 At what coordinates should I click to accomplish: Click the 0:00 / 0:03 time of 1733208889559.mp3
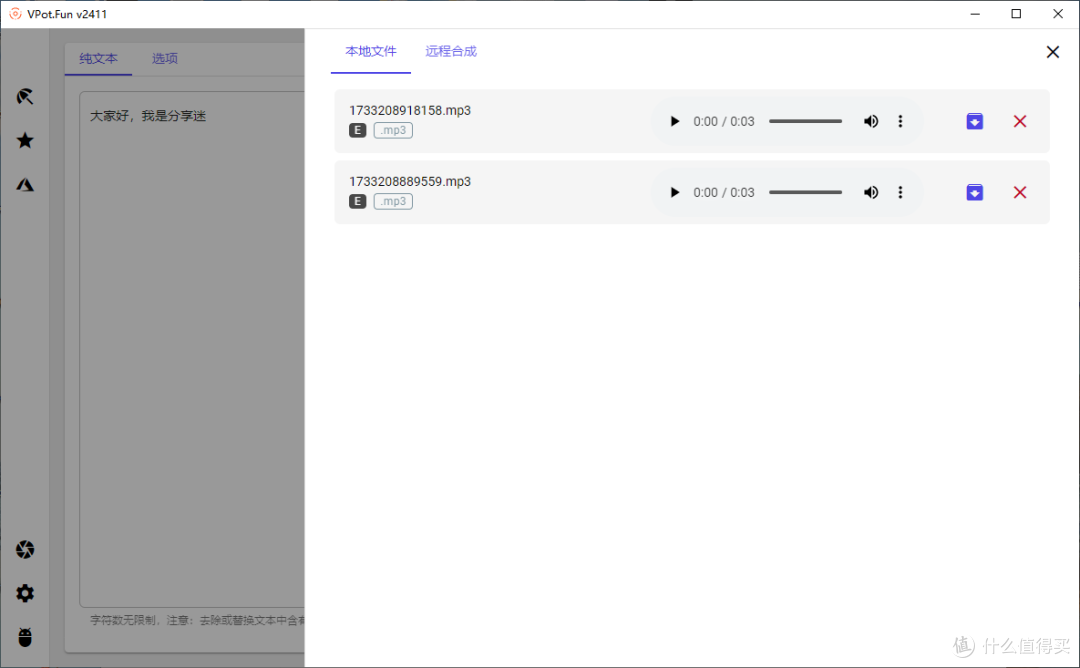coord(724,192)
